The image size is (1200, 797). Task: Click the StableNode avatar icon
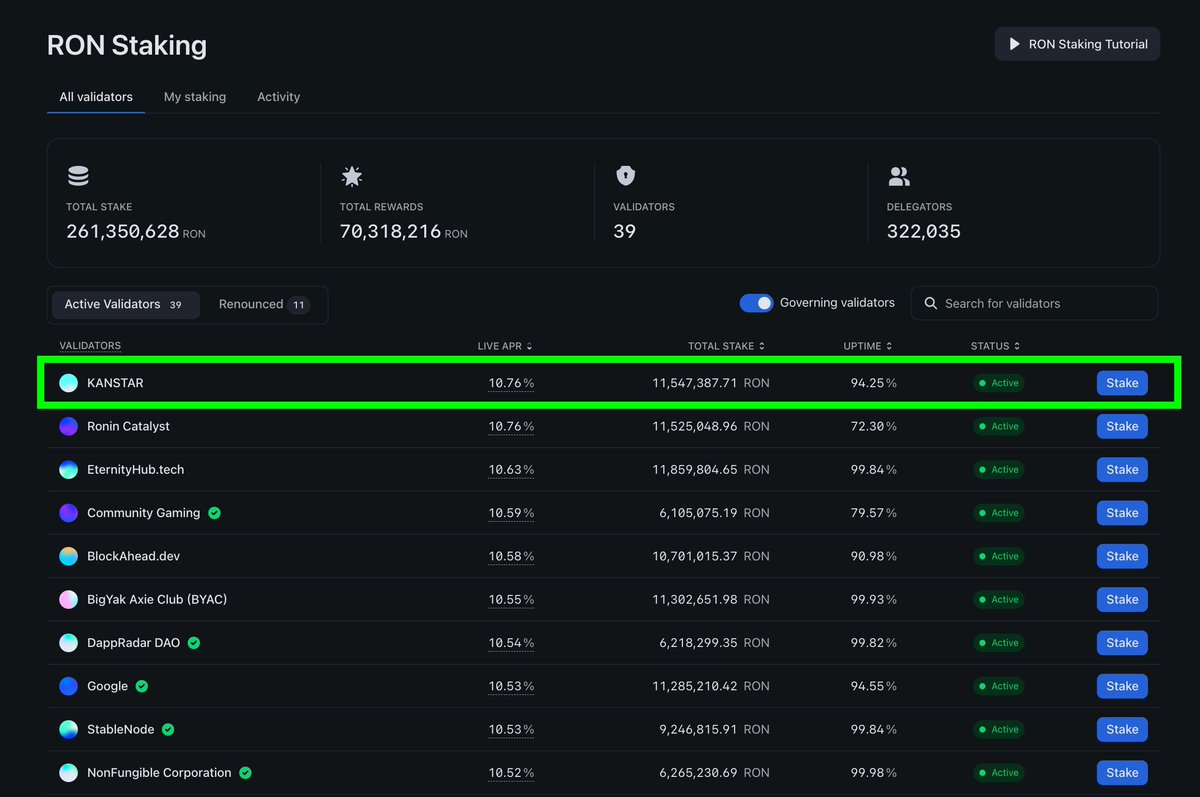point(68,730)
